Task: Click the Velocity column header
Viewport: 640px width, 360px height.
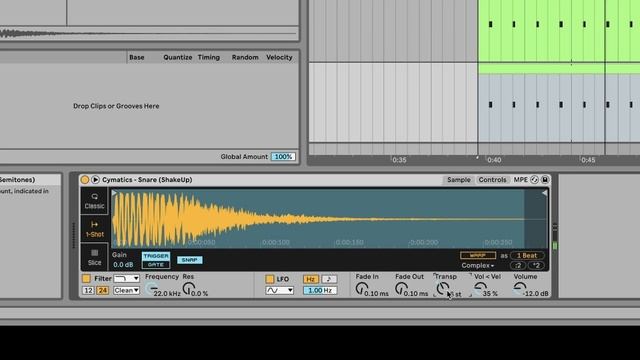Action: pos(279,58)
